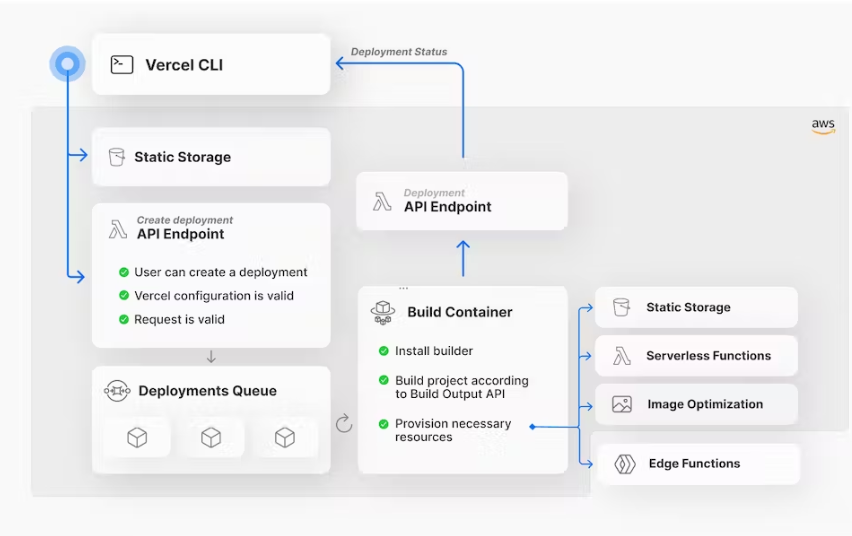Click the Vercel CLI terminal icon

tap(122, 65)
